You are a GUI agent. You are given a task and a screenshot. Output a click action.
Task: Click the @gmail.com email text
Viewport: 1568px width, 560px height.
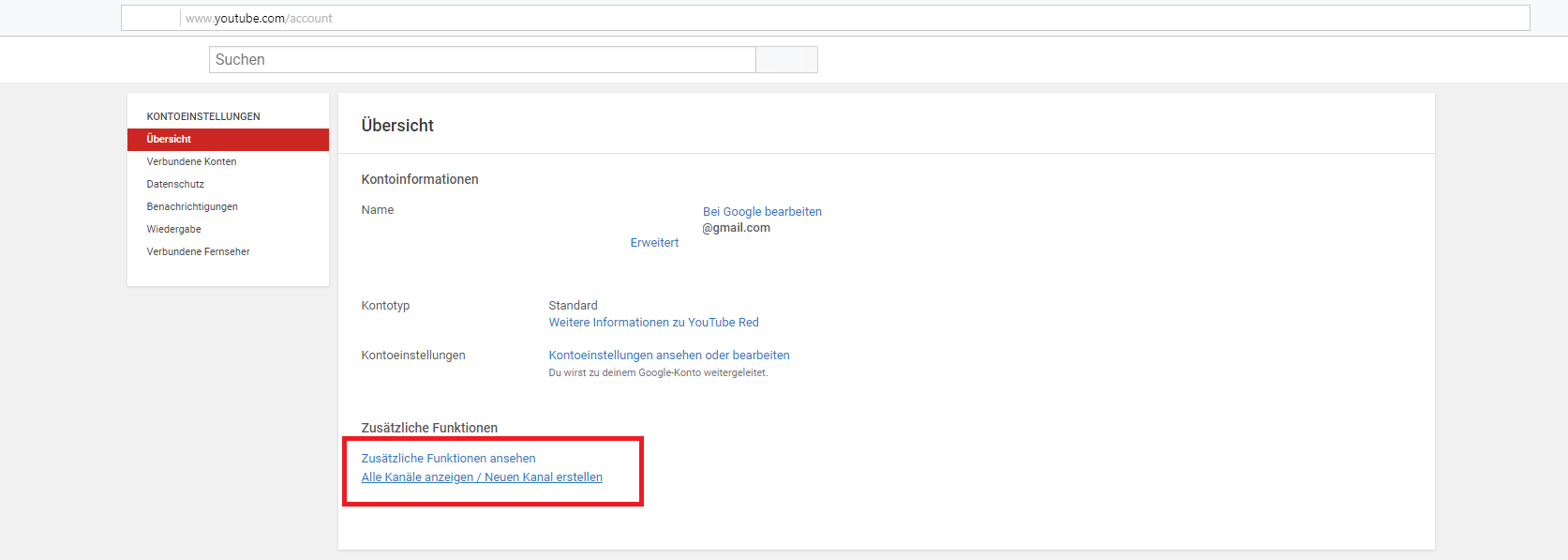tap(737, 227)
